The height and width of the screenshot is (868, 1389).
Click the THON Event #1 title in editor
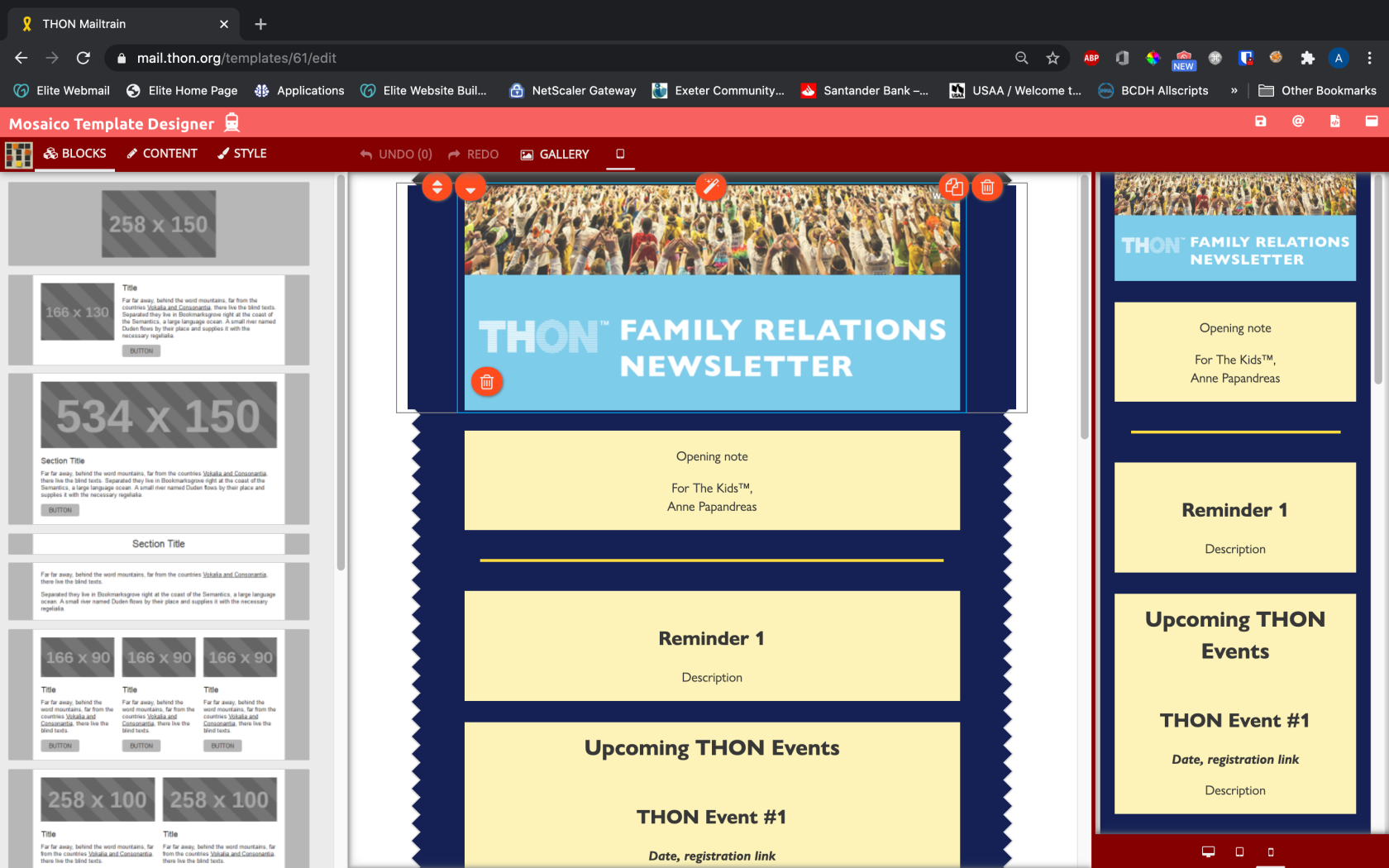click(x=712, y=817)
